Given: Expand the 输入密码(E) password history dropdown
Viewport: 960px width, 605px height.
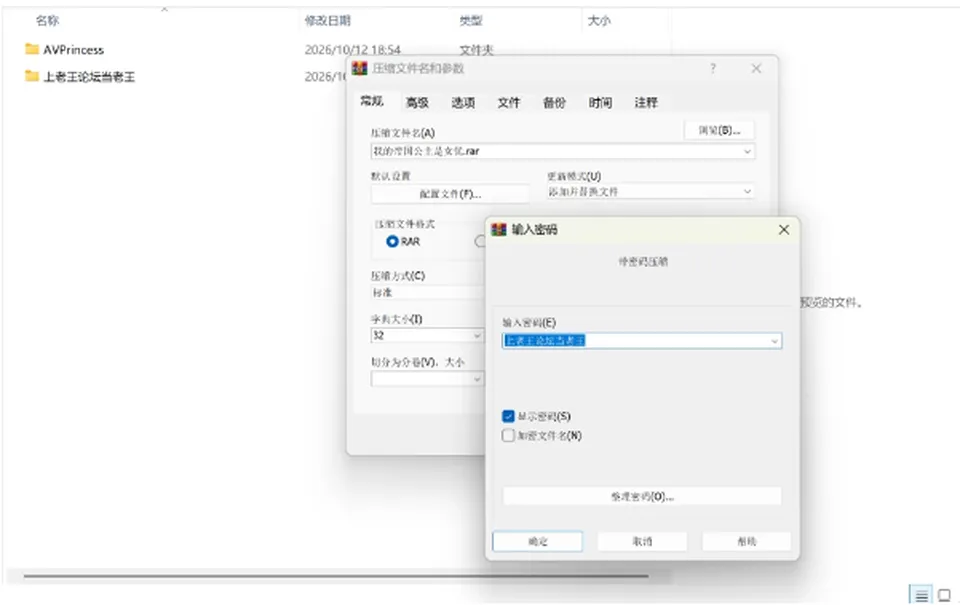Looking at the screenshot, I should 774,341.
